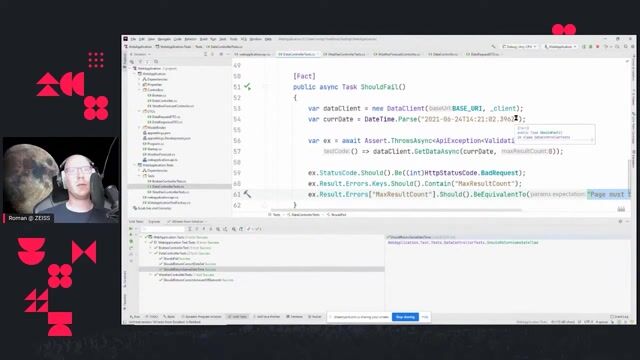Click the red stop icon in top toolbar

[x=597, y=47]
